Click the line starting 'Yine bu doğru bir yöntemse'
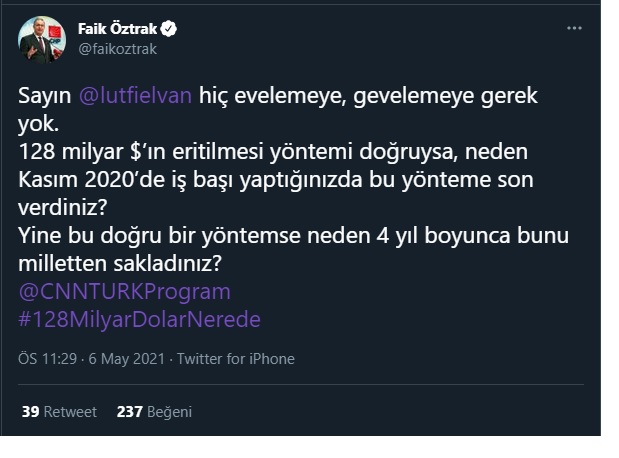The height and width of the screenshot is (458, 619). (293, 236)
